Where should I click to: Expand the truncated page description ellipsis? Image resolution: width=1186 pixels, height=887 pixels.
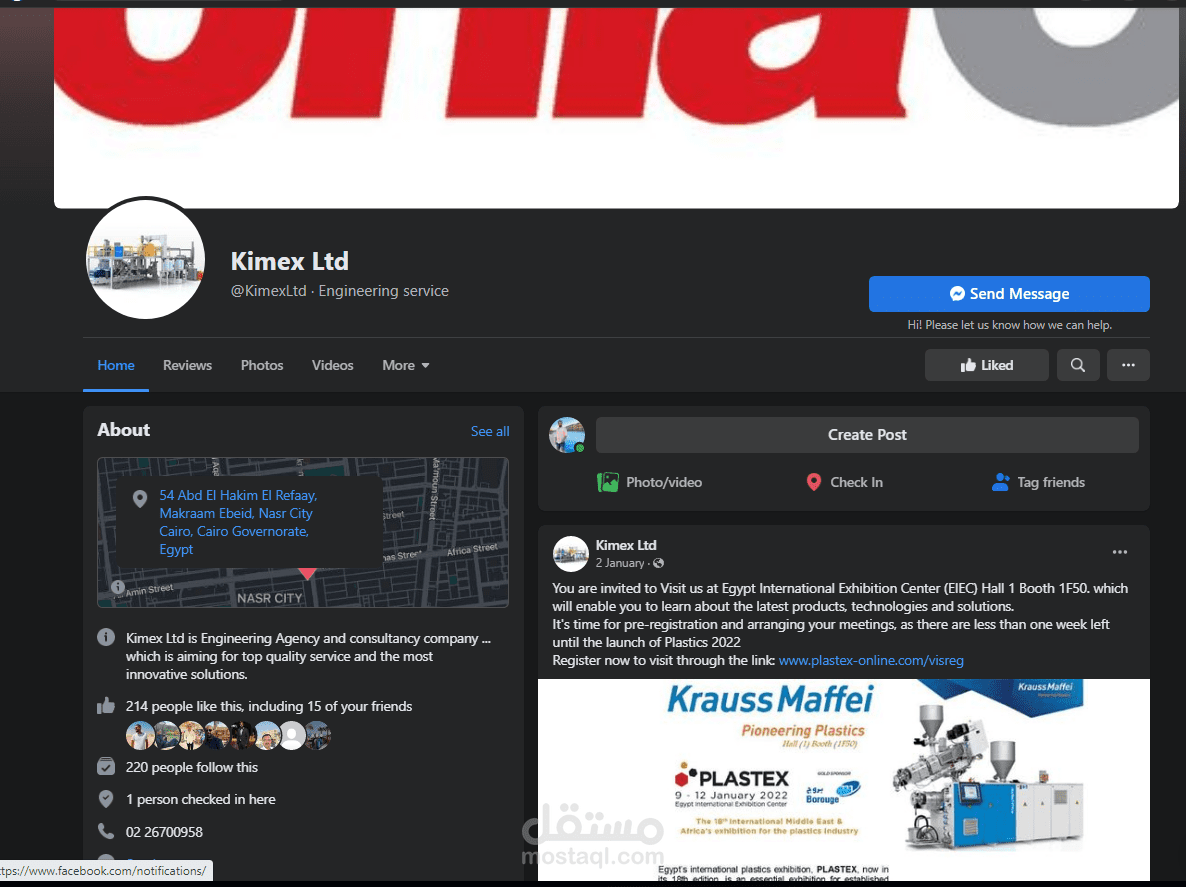pos(486,639)
